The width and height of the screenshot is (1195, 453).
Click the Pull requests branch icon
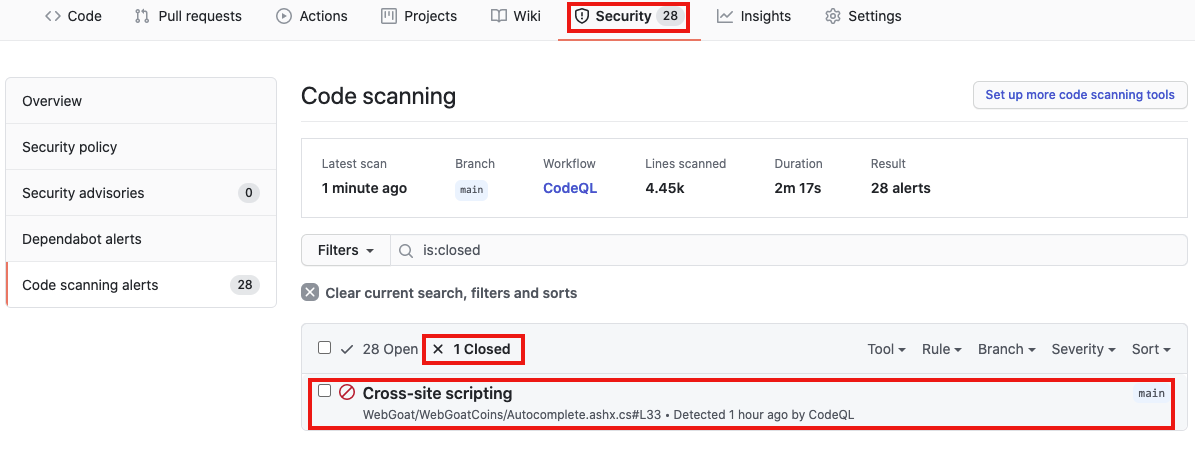click(x=142, y=16)
